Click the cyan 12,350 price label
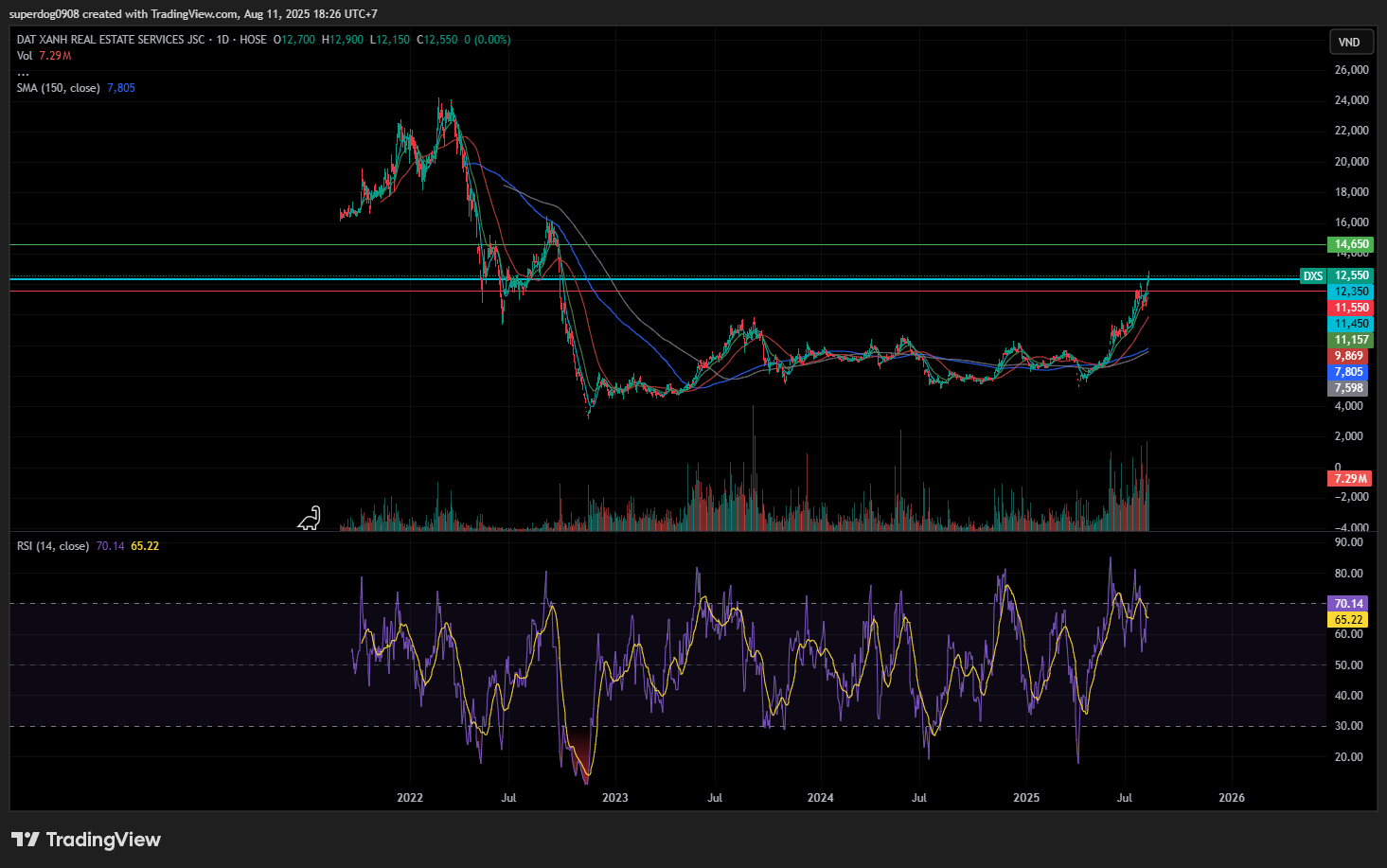 tap(1352, 292)
